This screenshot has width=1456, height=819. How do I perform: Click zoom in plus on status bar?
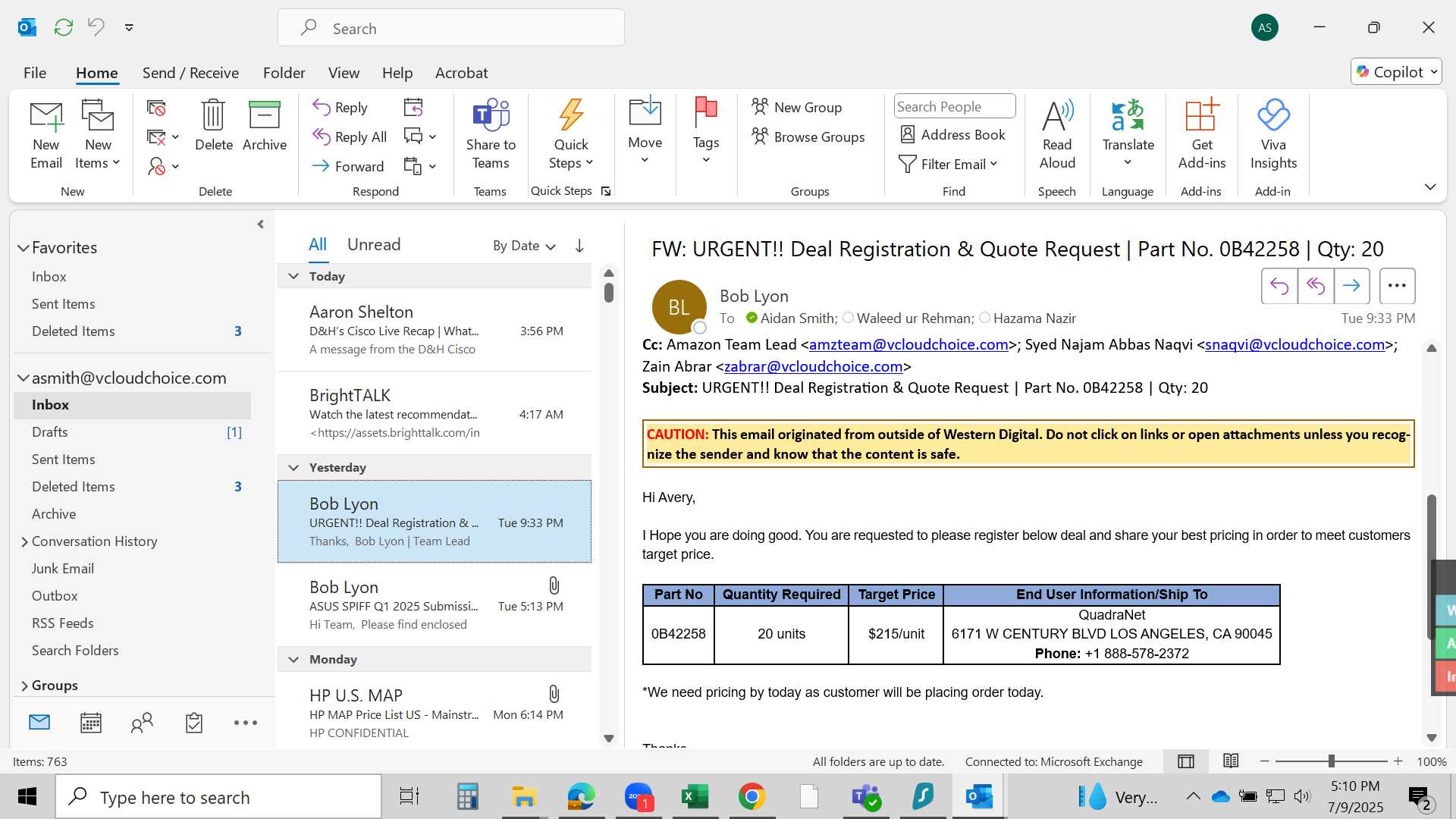point(1398,761)
